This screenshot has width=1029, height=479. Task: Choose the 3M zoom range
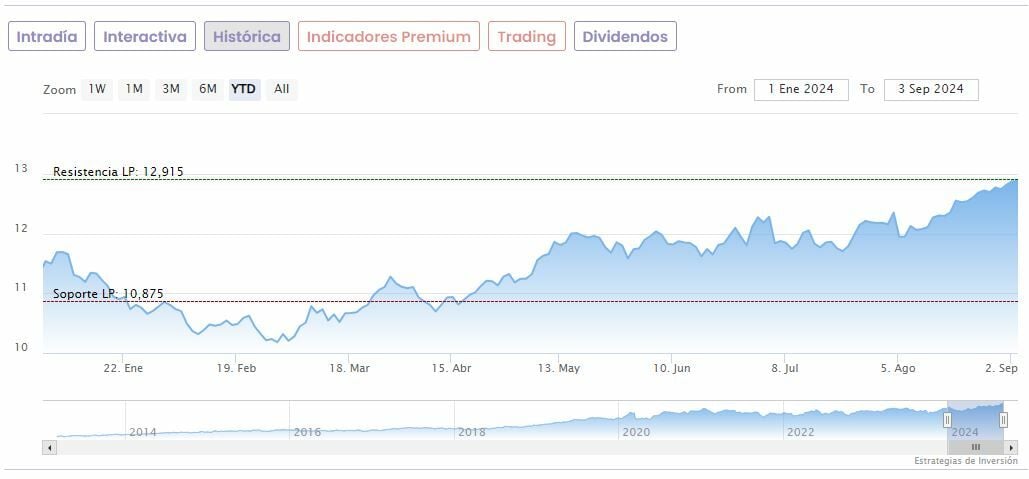[171, 89]
